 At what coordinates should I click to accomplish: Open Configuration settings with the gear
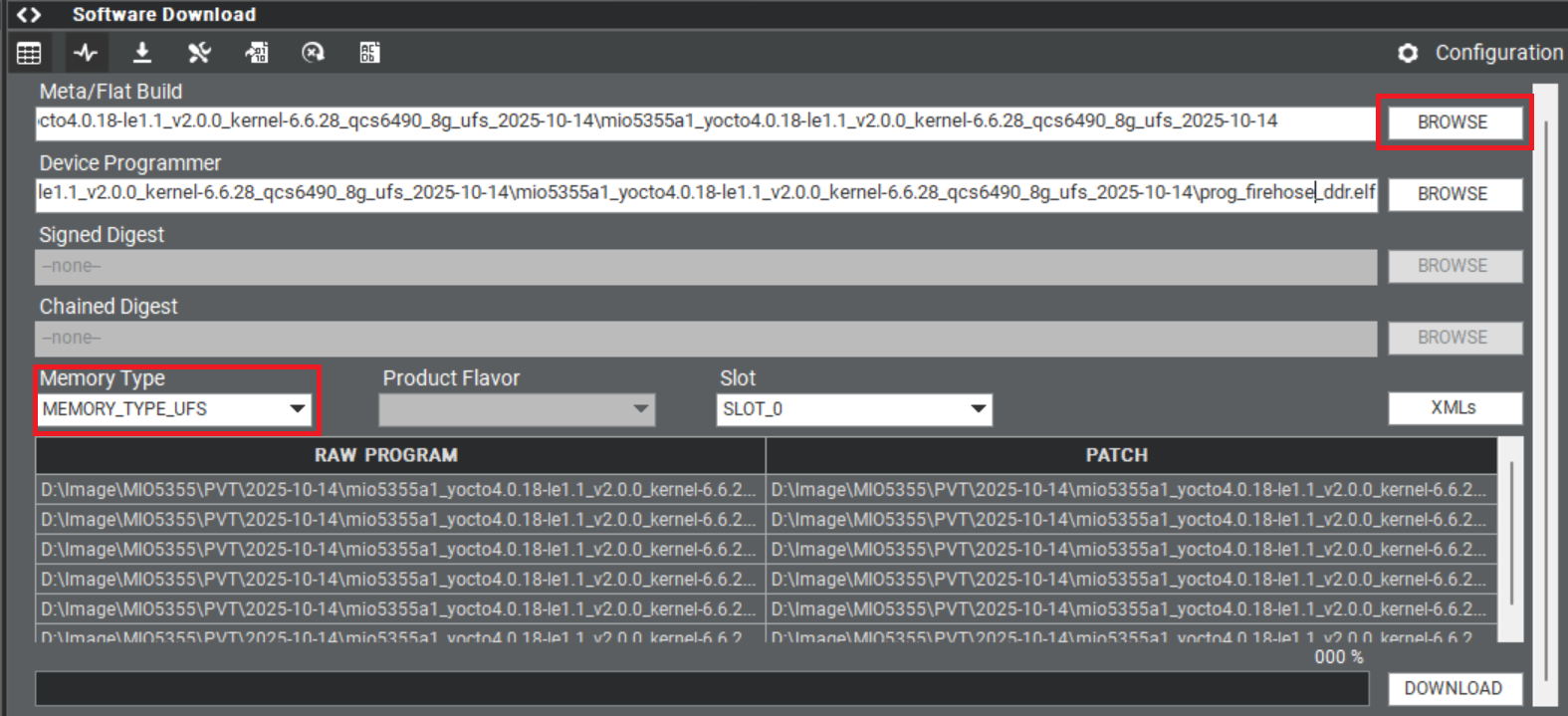pos(1408,53)
